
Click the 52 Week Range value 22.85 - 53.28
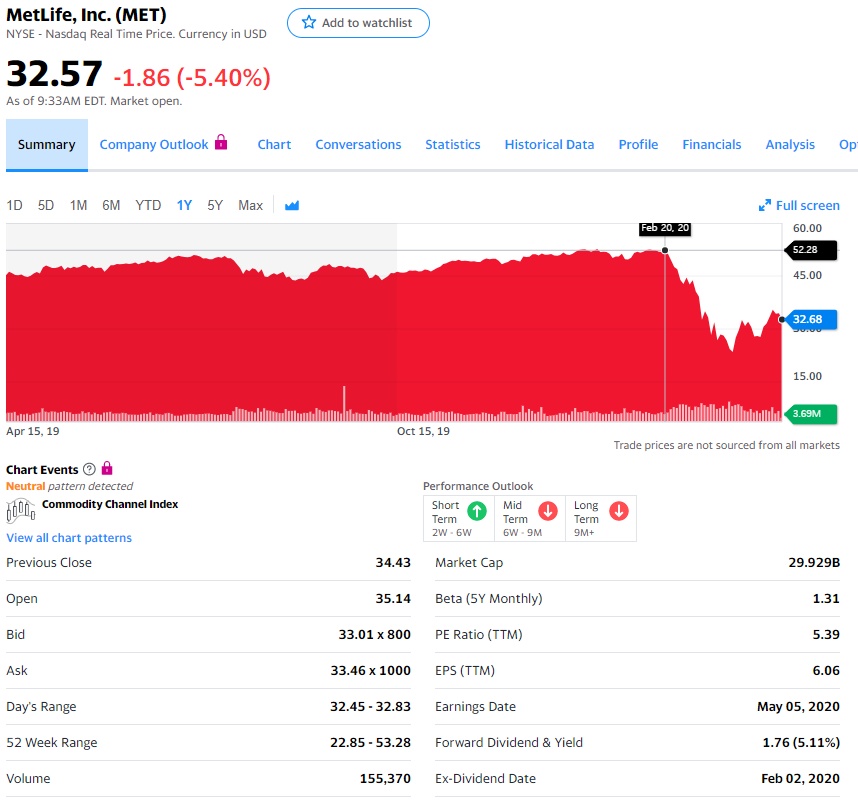370,743
